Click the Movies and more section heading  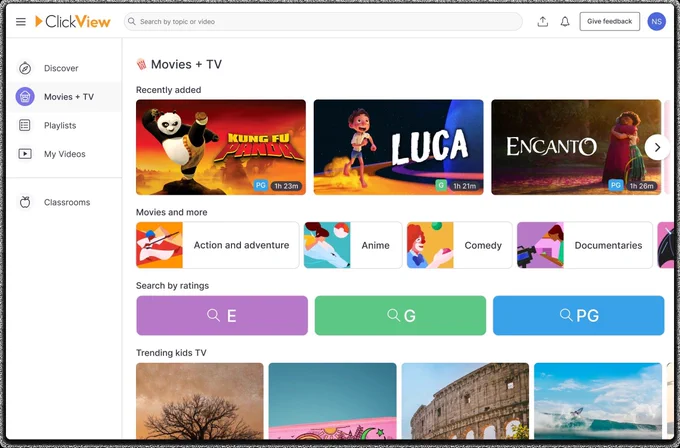[x=172, y=212]
